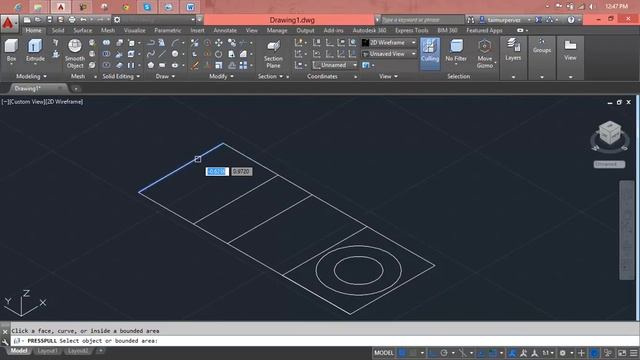Screen dimensions: 640x360
Task: Open the Home ribbon tab
Action: coord(33,30)
